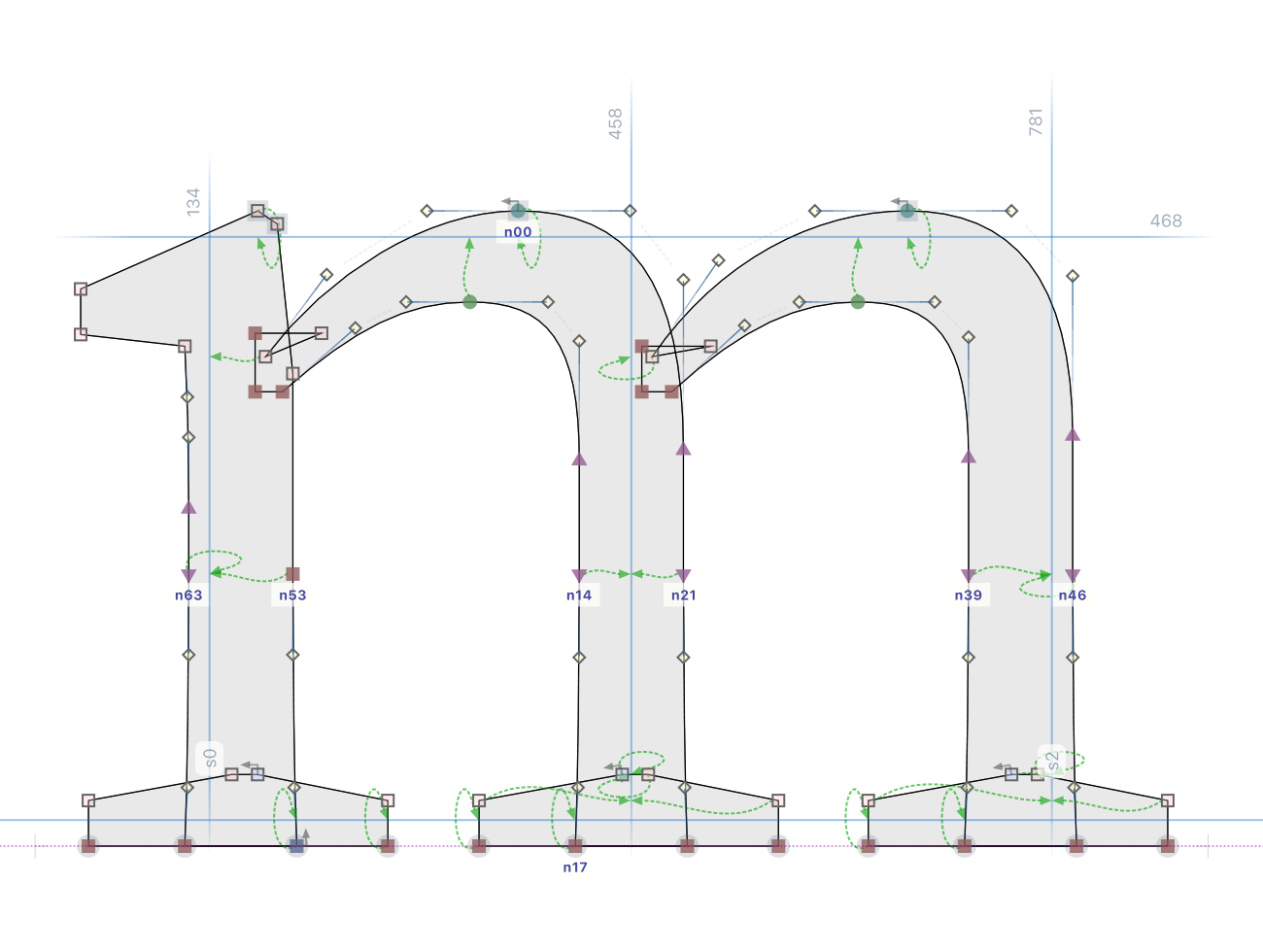The width and height of the screenshot is (1263, 952).
Task: Click the n63 hint label
Action: point(188,595)
